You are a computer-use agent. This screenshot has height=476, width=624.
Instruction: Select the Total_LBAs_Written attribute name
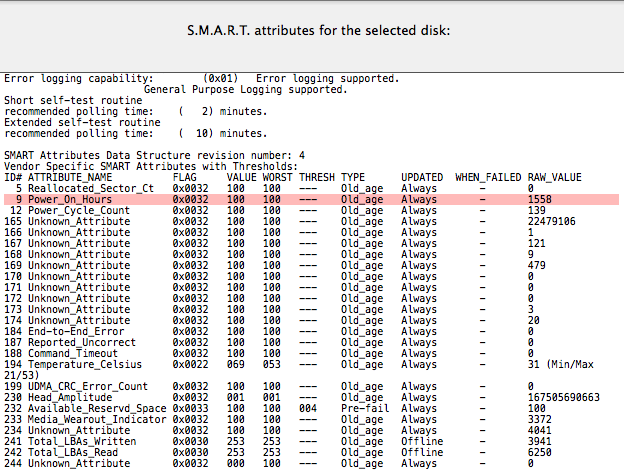(x=82, y=441)
